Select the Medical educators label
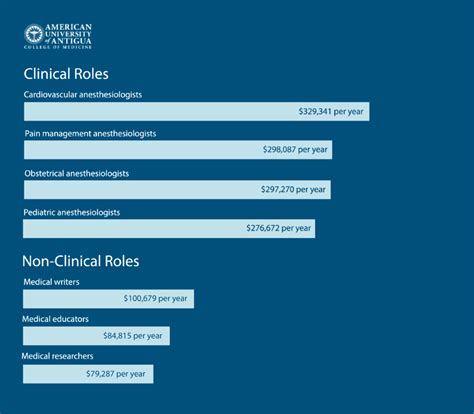474x414 pixels. [55, 319]
